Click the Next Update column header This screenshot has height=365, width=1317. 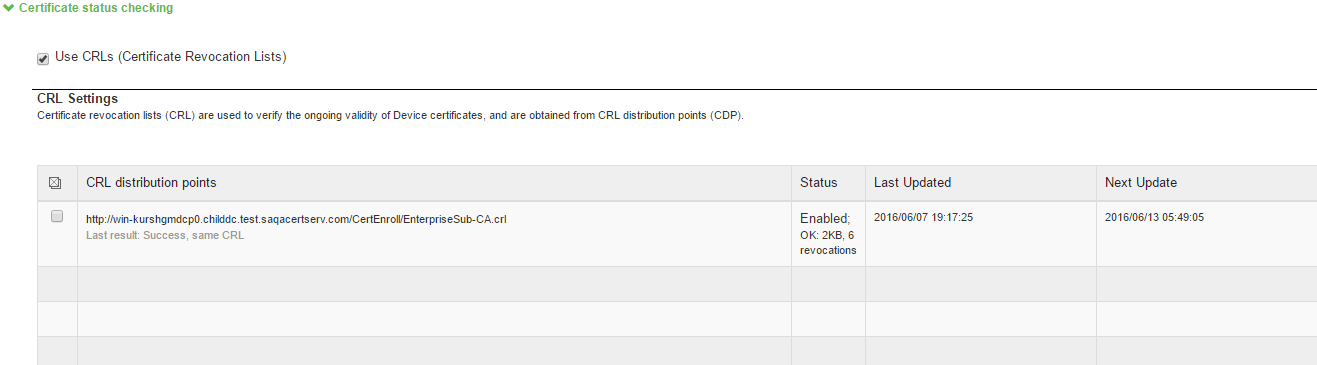point(1141,183)
